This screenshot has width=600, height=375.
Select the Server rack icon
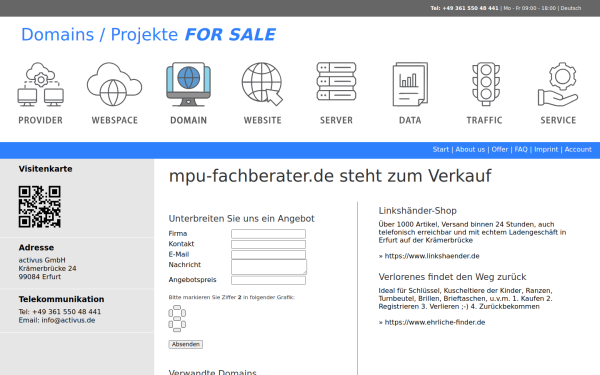click(336, 82)
